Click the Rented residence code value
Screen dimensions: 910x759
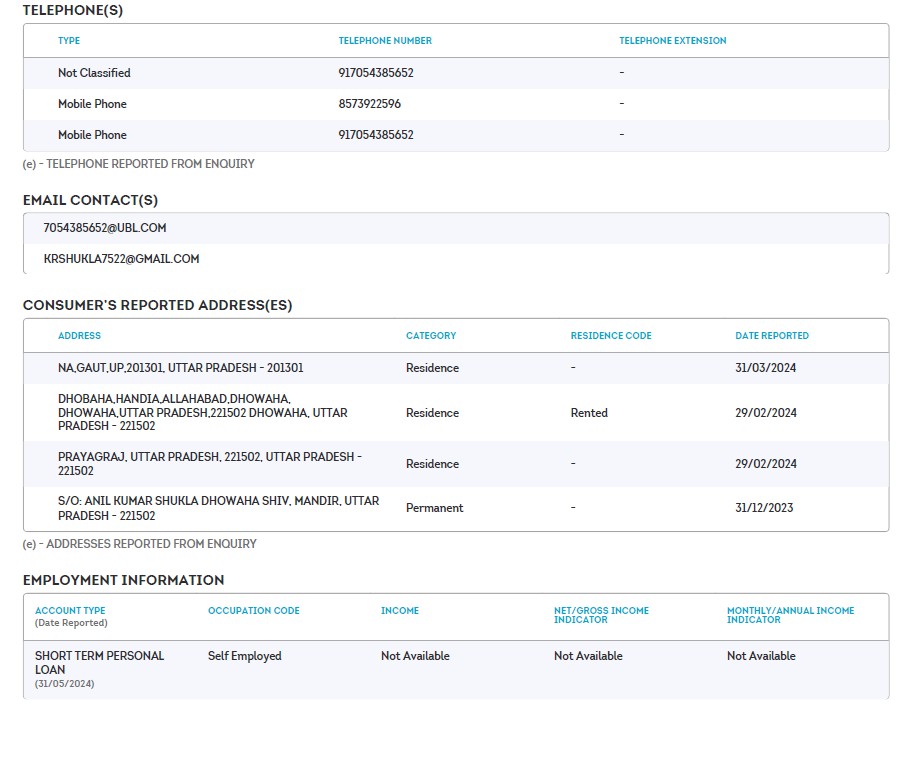coord(589,413)
